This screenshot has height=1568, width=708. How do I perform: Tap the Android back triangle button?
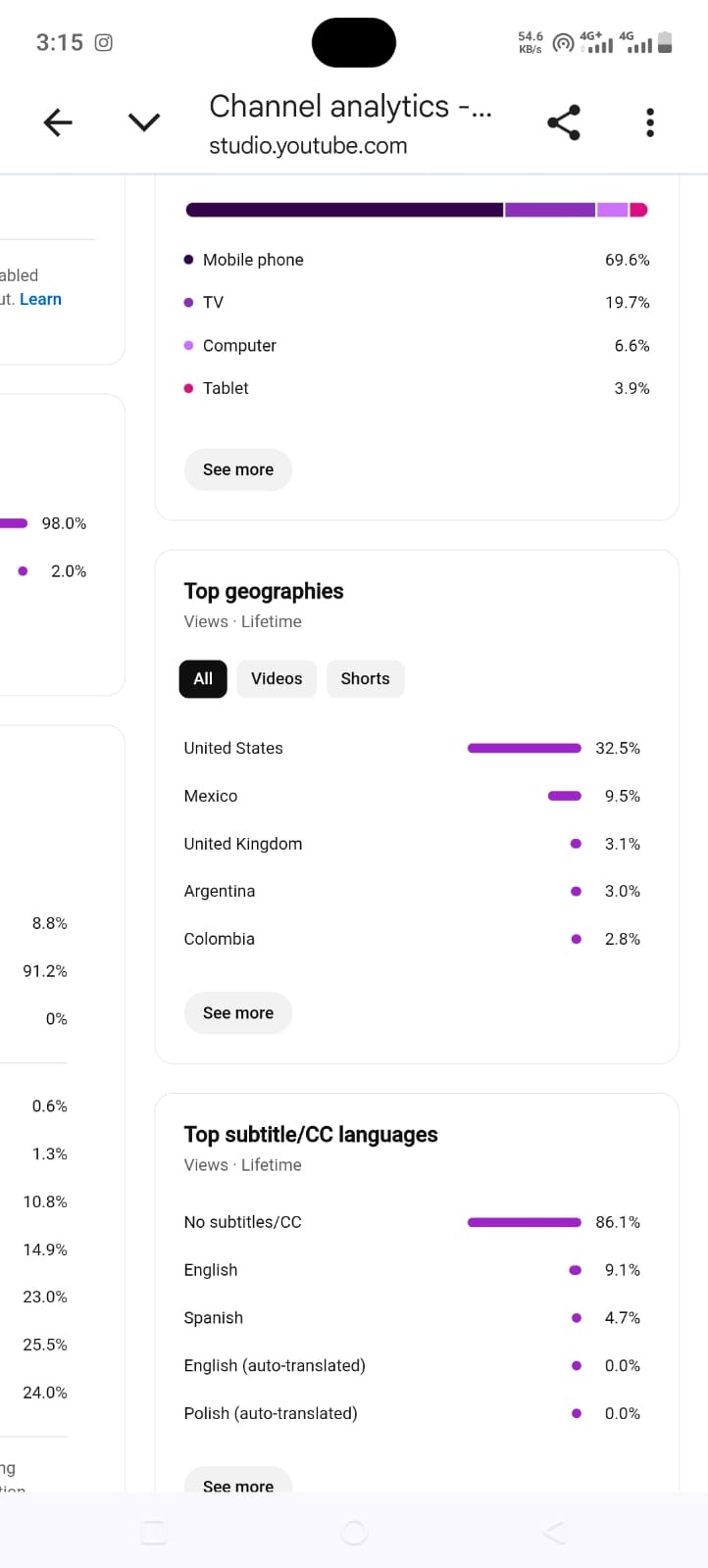(554, 1532)
